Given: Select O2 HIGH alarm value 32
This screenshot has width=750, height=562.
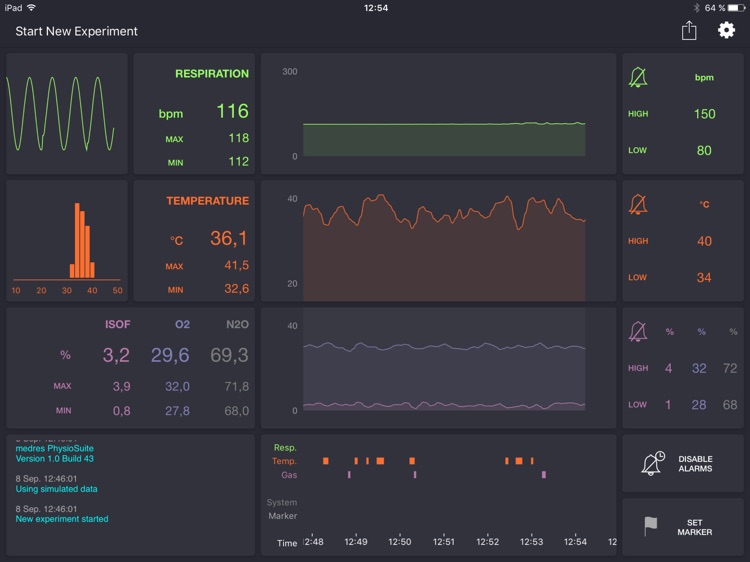Looking at the screenshot, I should [699, 368].
